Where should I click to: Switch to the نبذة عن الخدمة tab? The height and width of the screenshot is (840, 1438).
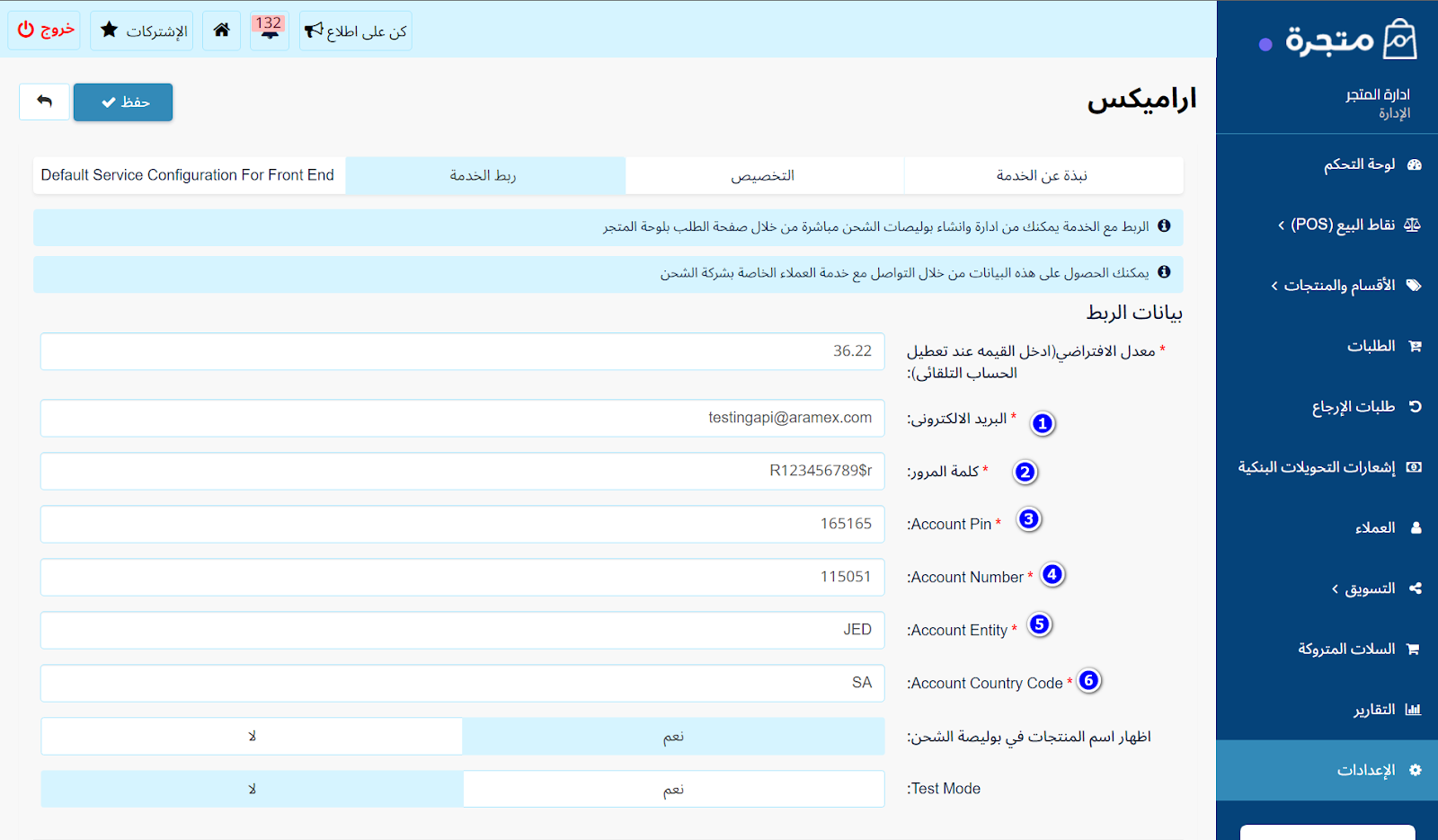1043,175
